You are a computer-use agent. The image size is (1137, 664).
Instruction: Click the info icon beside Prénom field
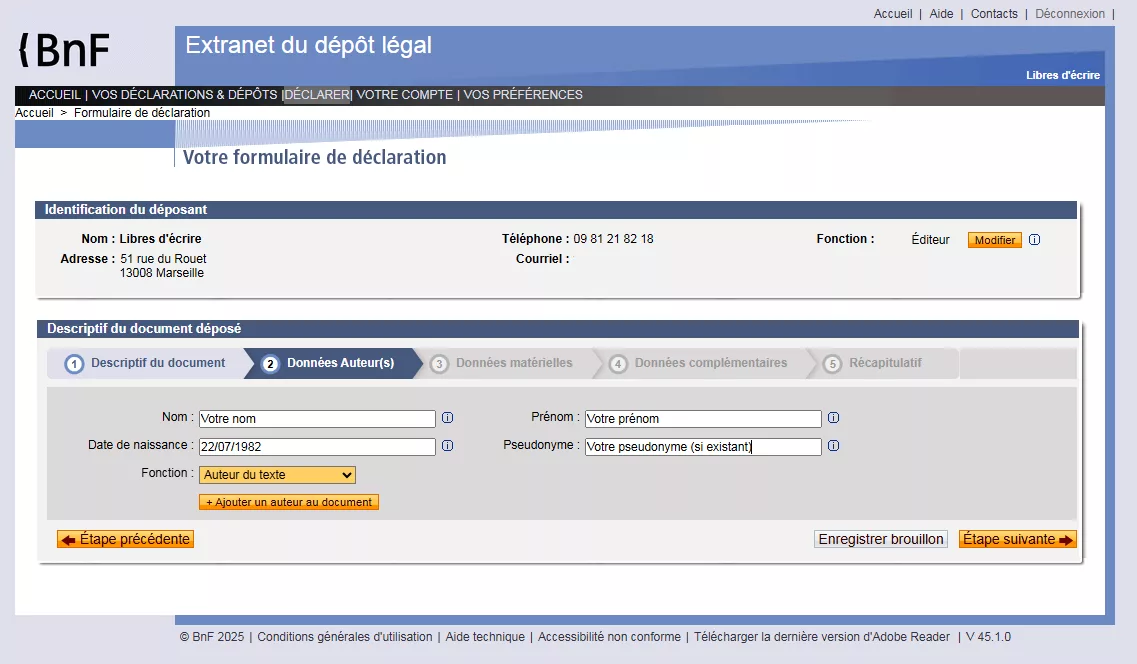click(833, 418)
